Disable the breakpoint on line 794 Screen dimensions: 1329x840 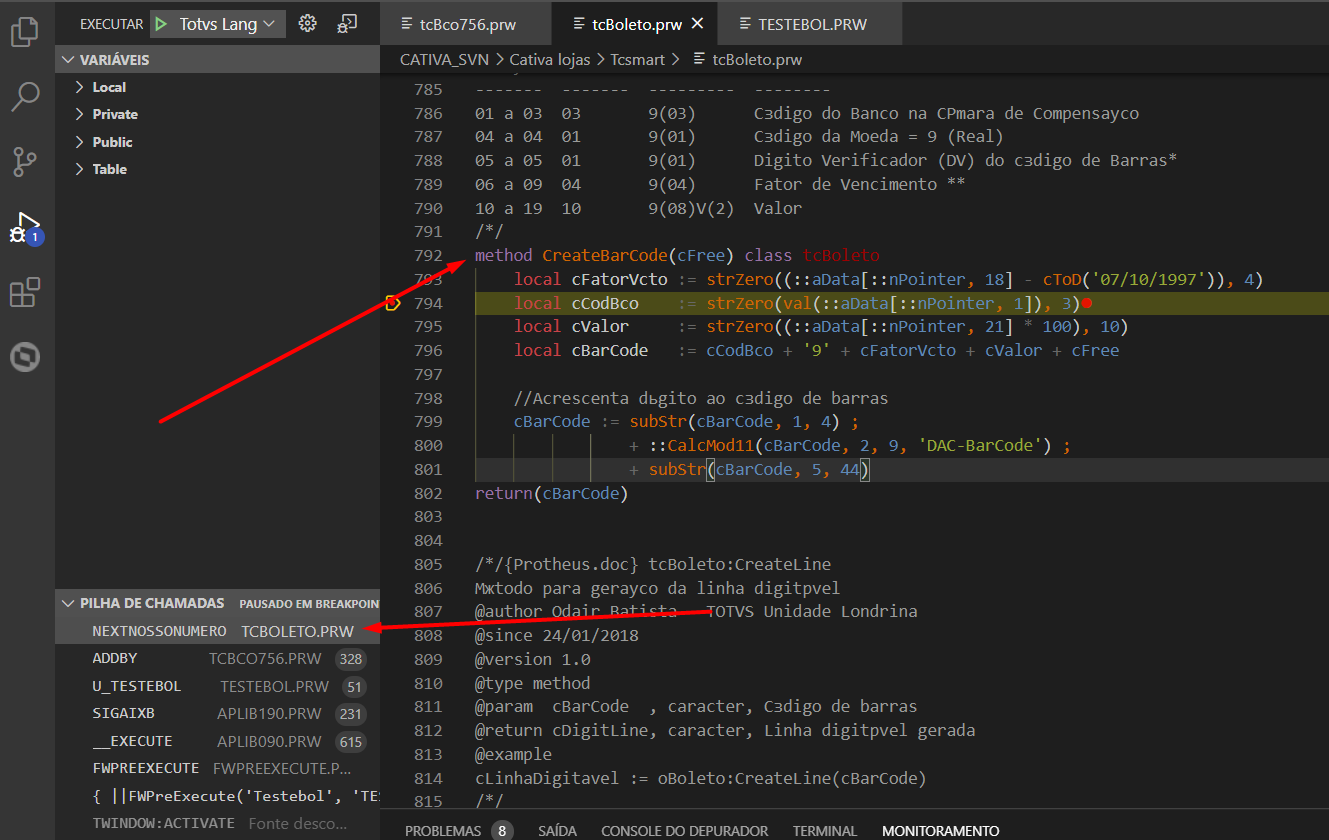tap(394, 302)
